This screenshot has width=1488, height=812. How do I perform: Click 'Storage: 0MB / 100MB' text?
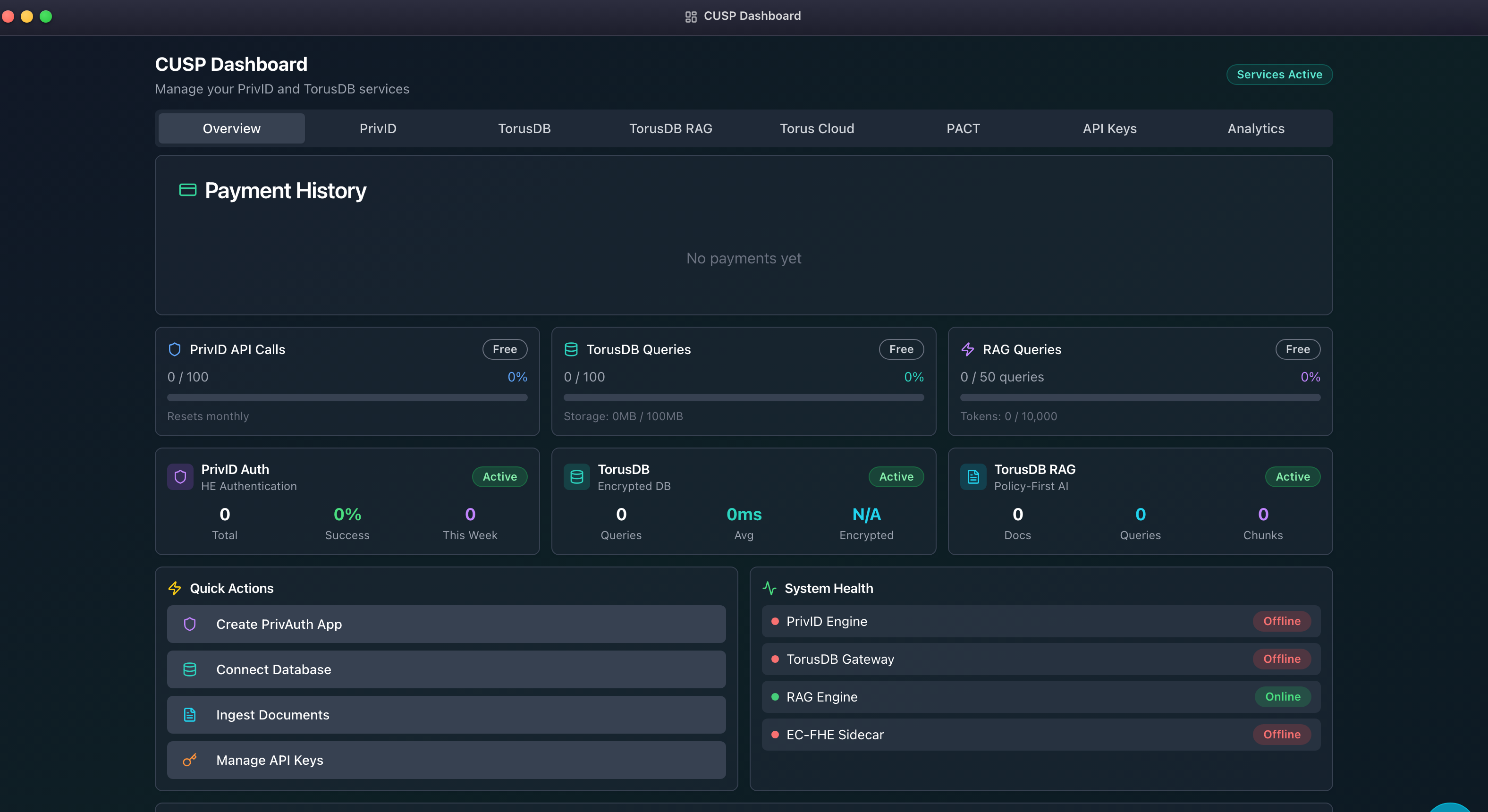[623, 416]
